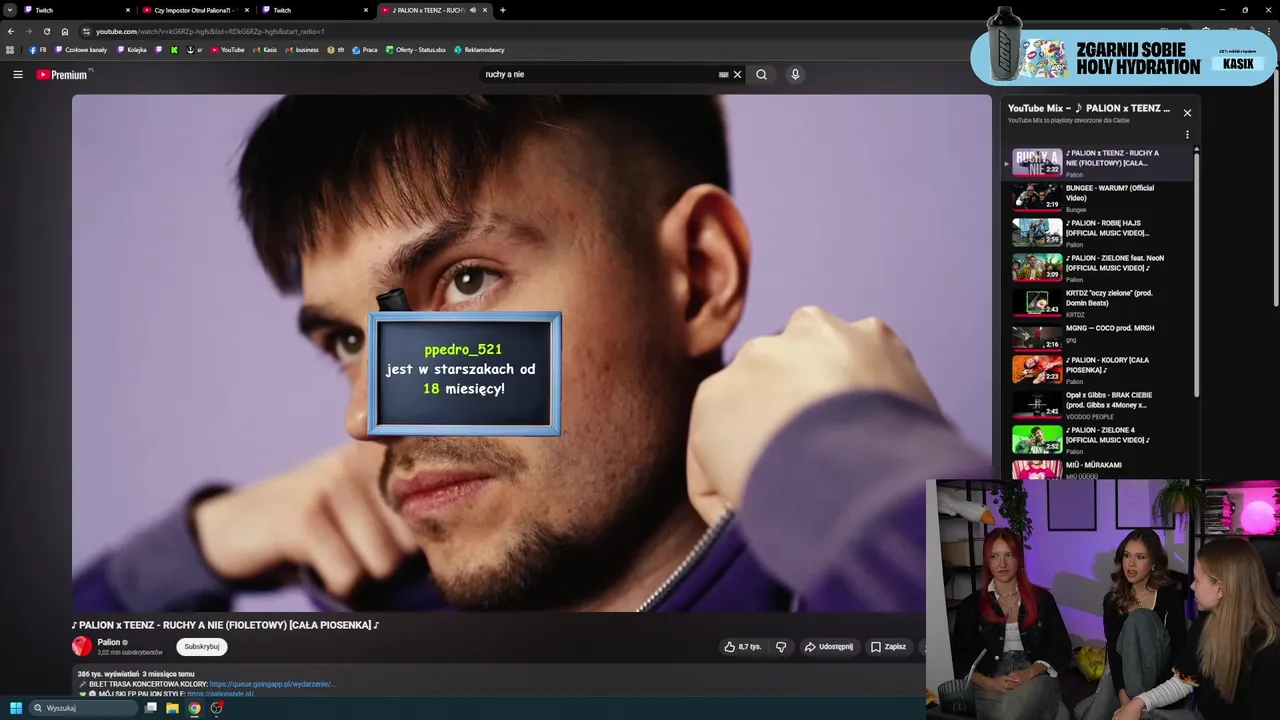1280x720 pixels.
Task: Close the 'Czy Impostor' tab
Action: [x=247, y=10]
